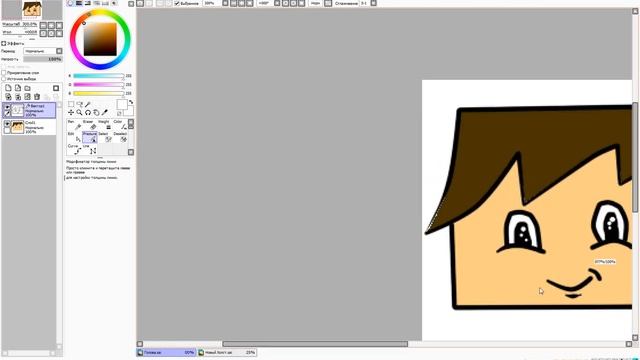The width and height of the screenshot is (640, 360).
Task: Toggle the RGB sliders panel button
Action: (79, 3)
